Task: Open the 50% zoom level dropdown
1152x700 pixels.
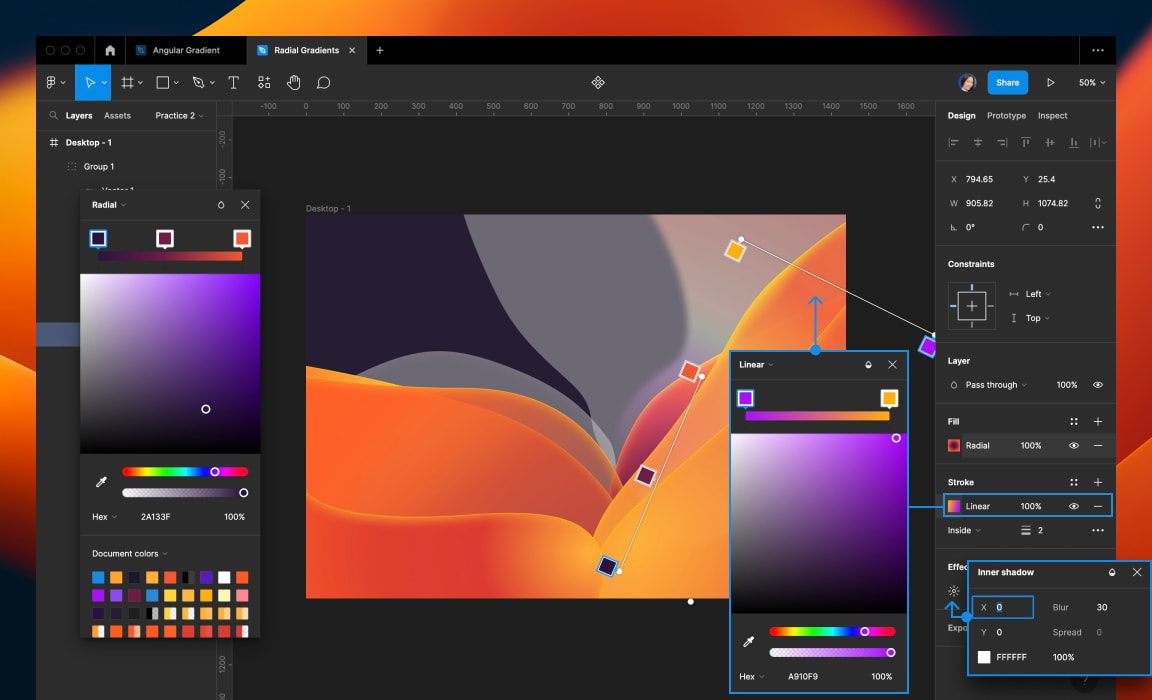Action: [1092, 82]
